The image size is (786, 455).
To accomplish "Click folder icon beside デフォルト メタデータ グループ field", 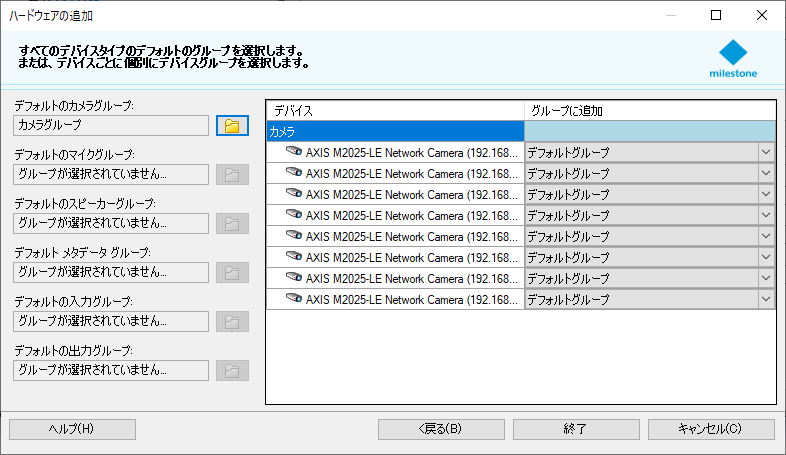I will point(232,273).
